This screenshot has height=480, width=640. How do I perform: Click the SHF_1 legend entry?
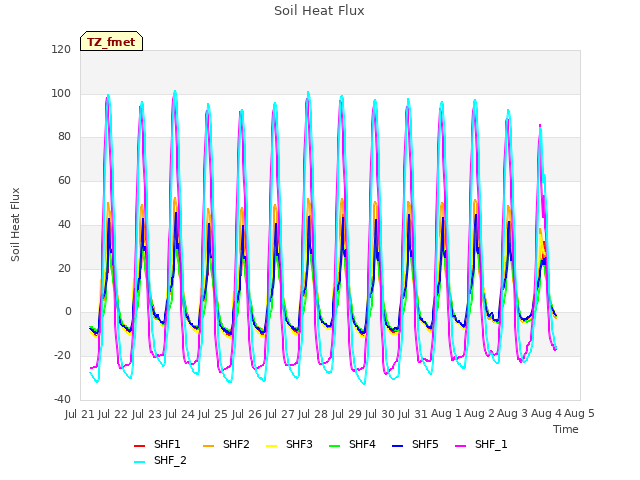pos(481,444)
